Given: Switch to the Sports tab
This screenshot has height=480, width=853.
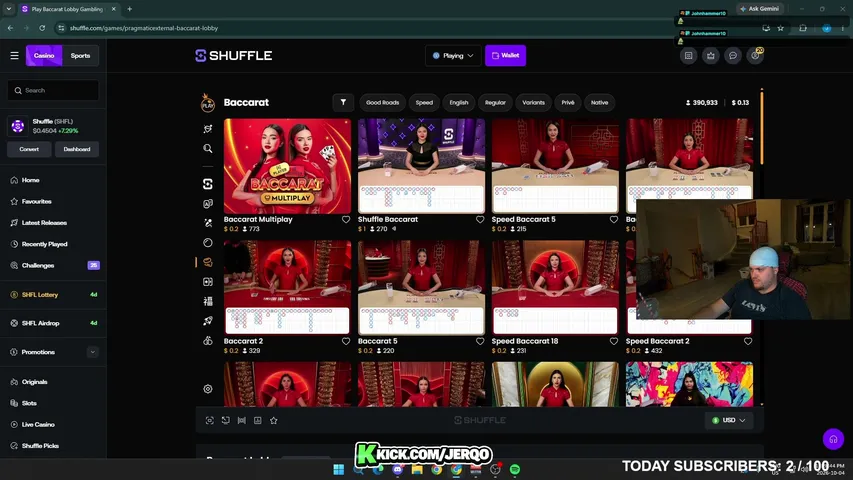Looking at the screenshot, I should [x=81, y=56].
